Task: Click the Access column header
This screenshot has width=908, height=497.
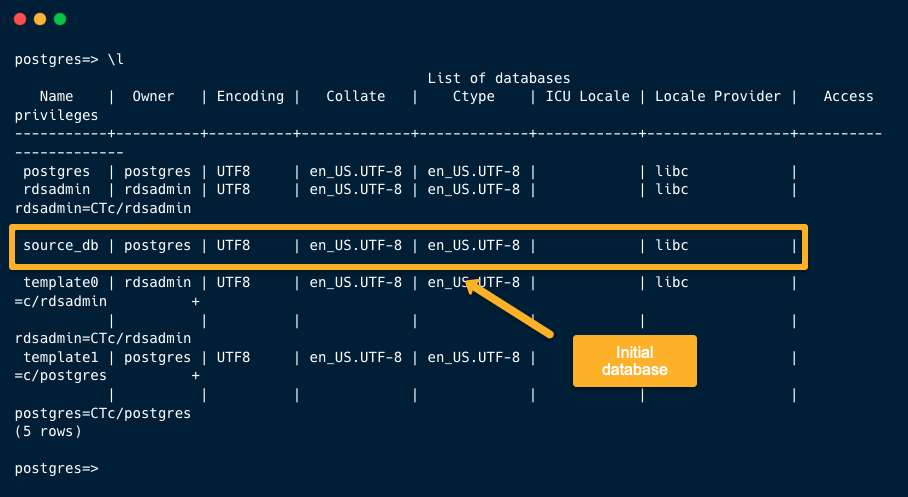Action: pos(848,96)
